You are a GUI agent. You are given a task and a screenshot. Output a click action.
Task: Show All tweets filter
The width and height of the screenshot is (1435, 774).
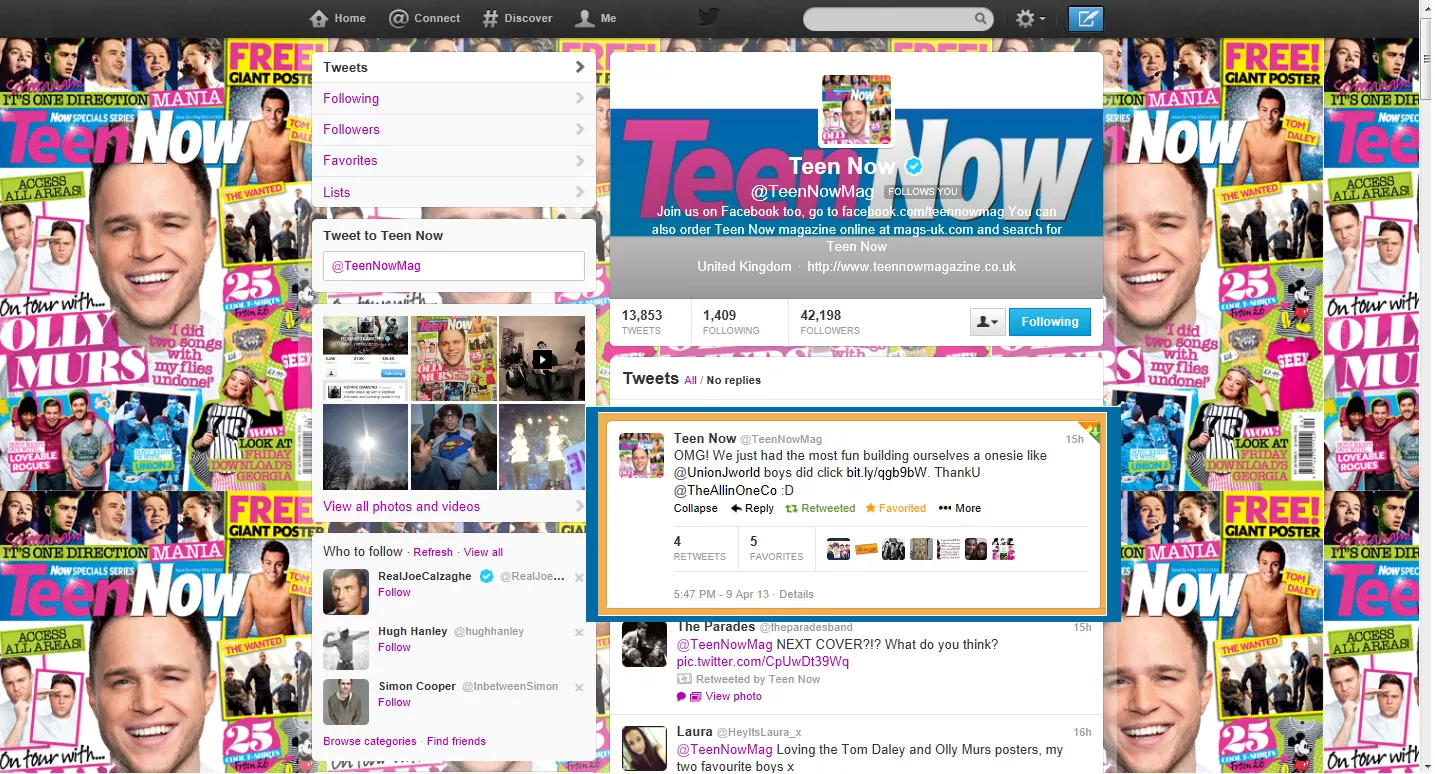click(690, 380)
